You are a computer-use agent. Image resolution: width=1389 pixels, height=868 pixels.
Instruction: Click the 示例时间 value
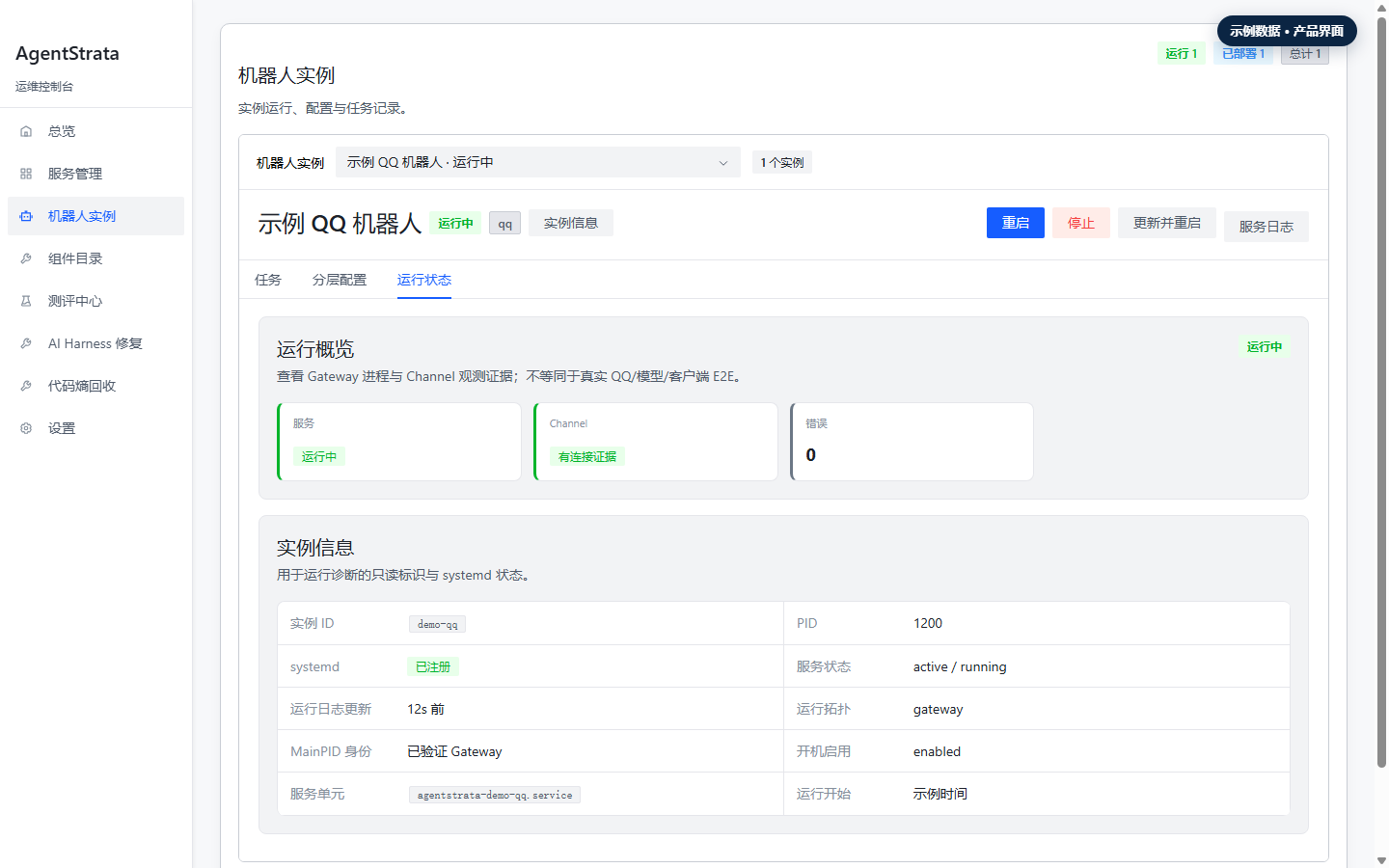(x=940, y=794)
